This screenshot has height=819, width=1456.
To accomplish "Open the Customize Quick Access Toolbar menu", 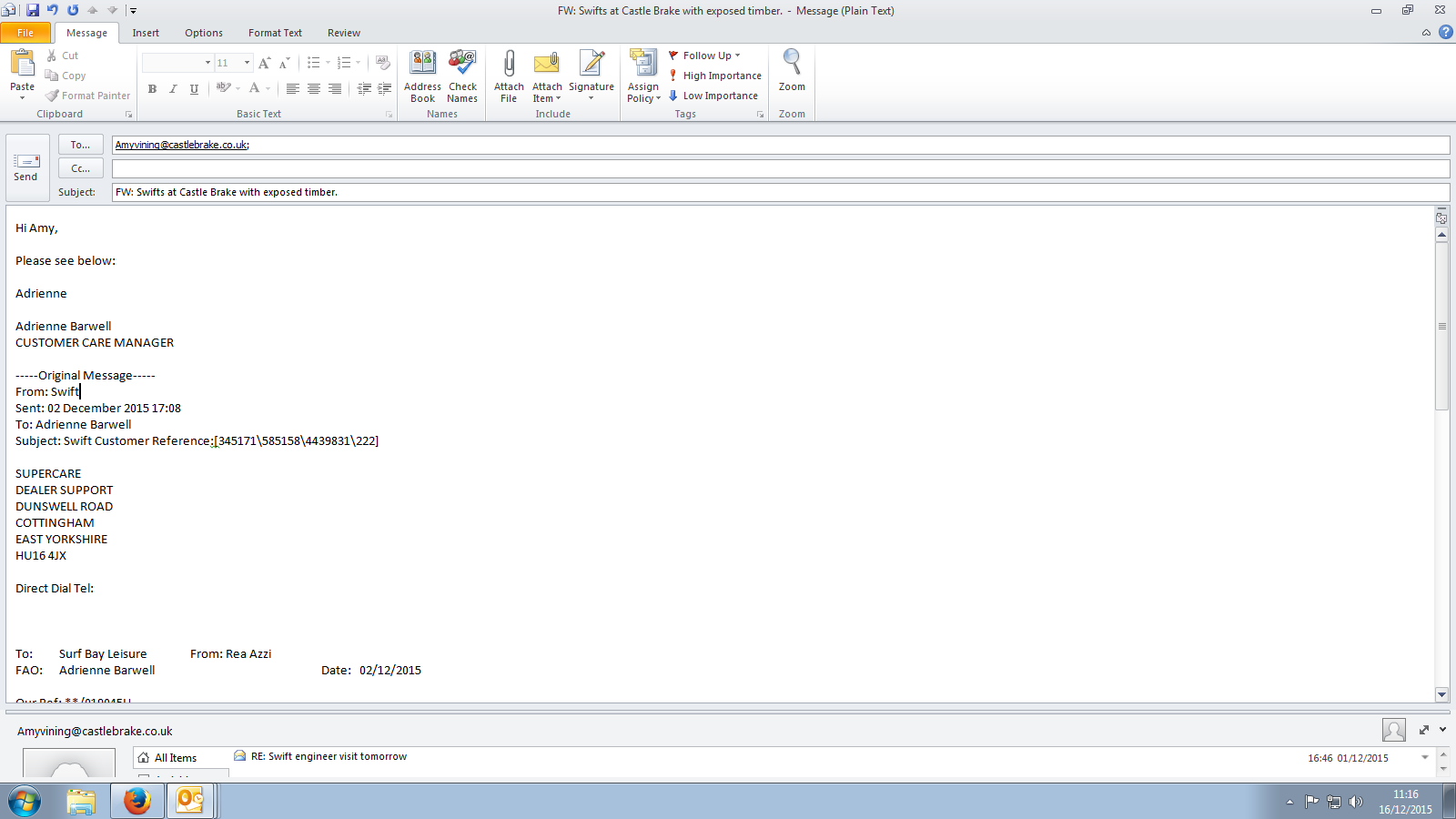I will pos(133,11).
